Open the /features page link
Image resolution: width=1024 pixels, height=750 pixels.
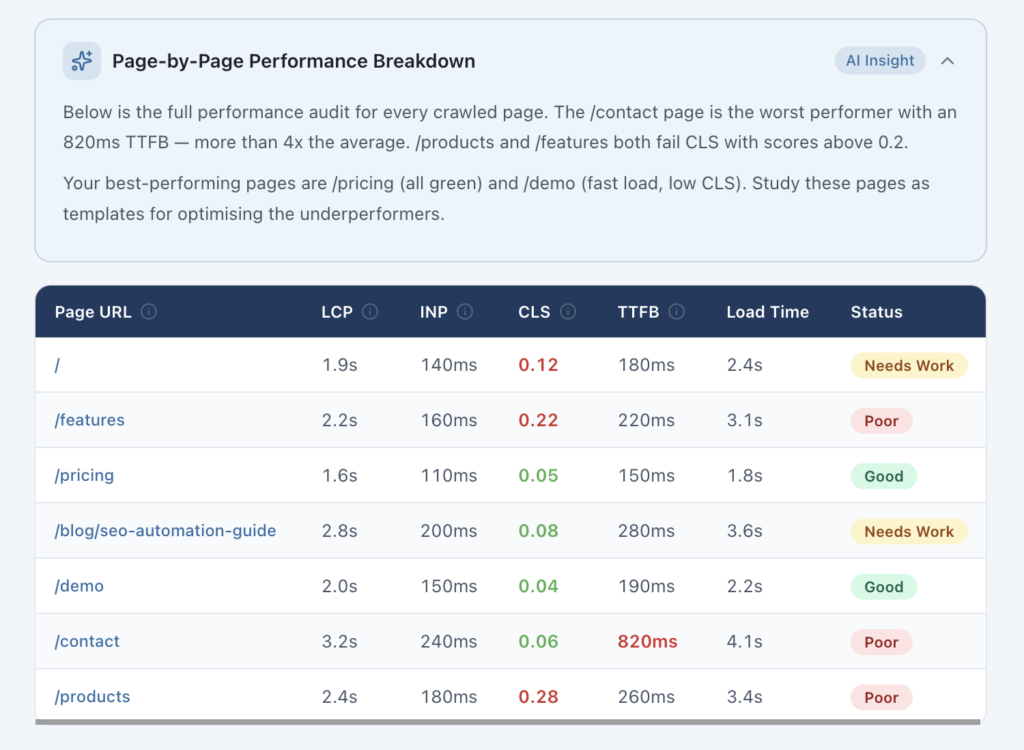[x=89, y=420]
